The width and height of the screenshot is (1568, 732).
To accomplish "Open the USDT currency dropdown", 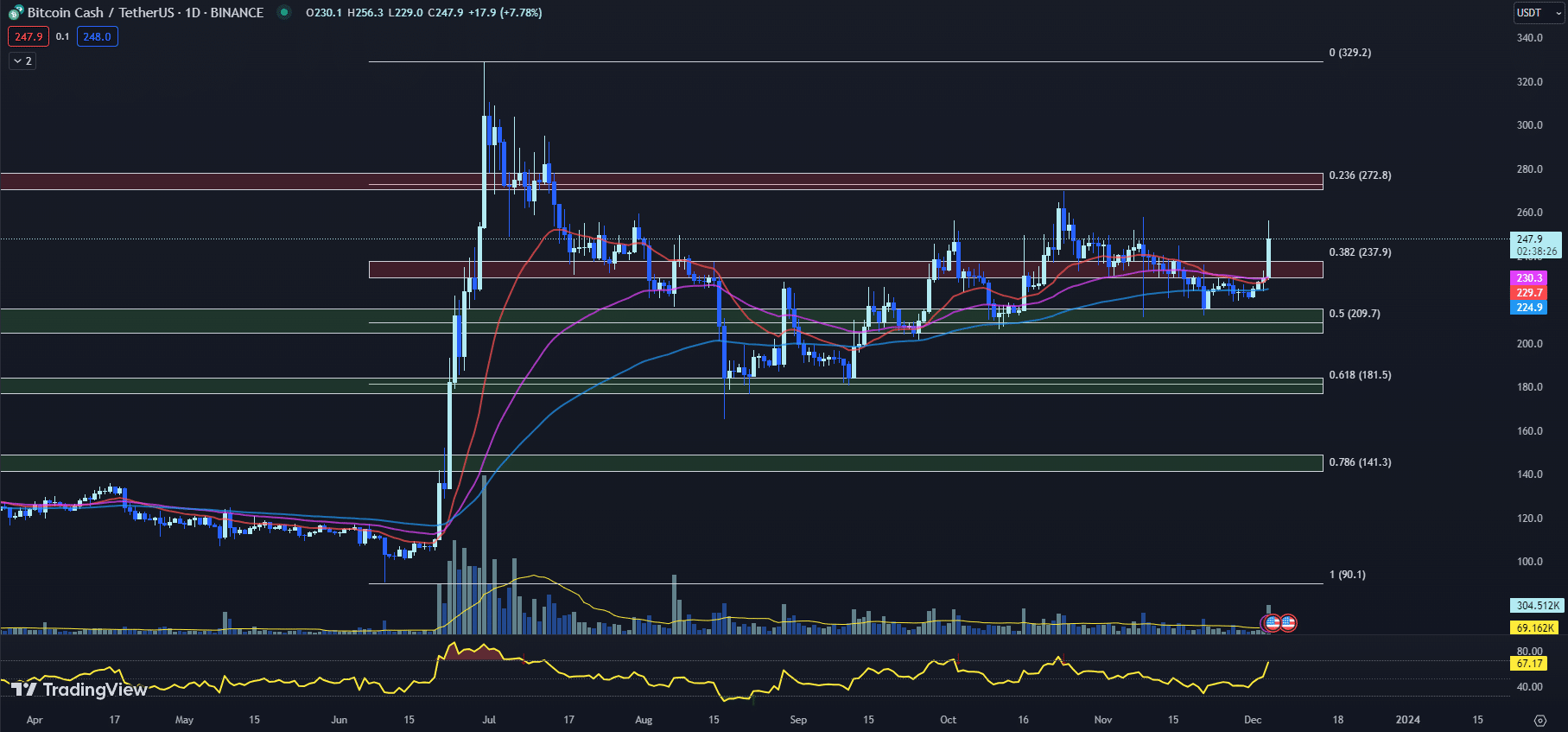I will pos(1538,13).
